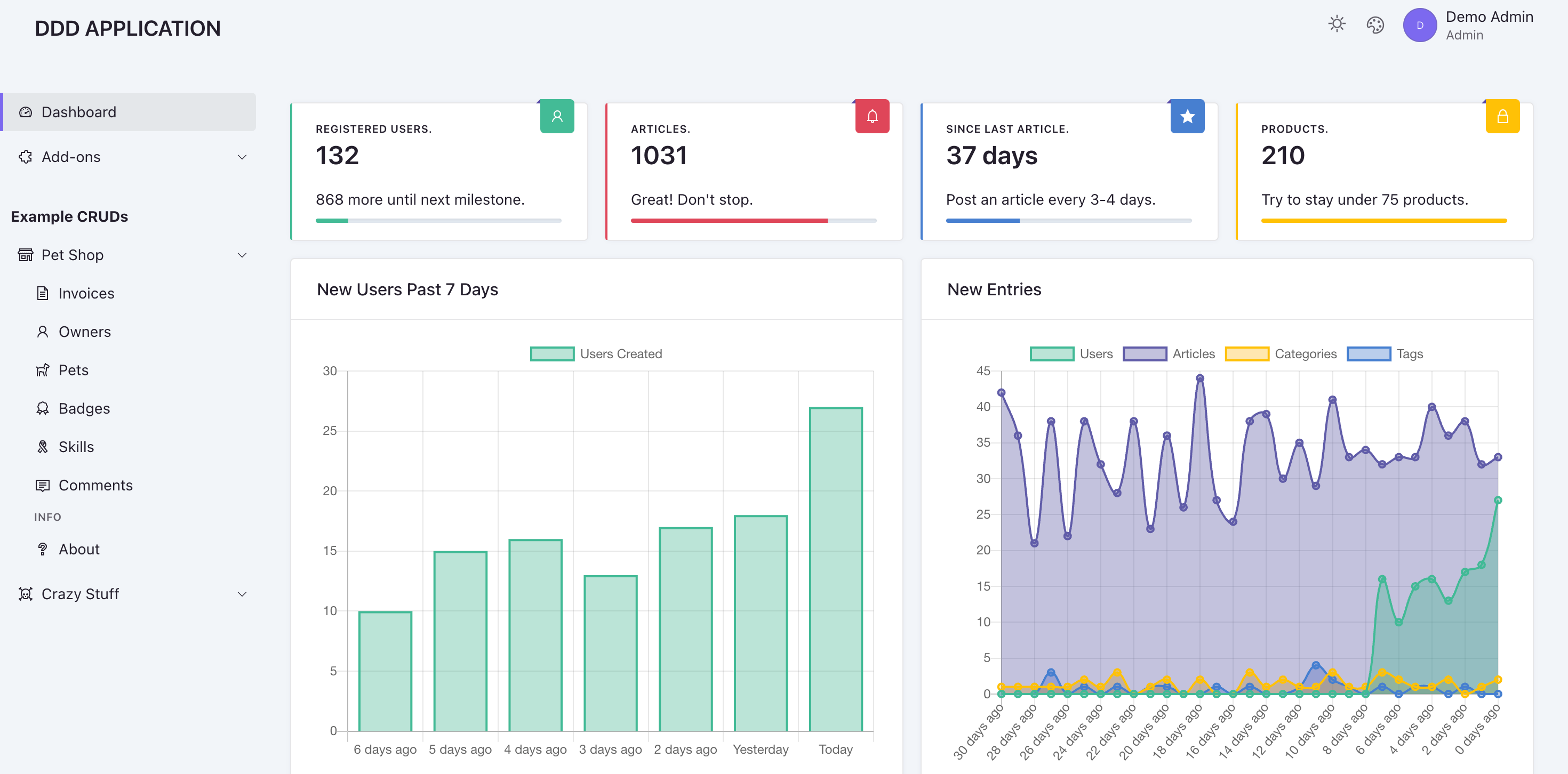Click the Today bar in chart
The width and height of the screenshot is (1568, 774).
835,569
